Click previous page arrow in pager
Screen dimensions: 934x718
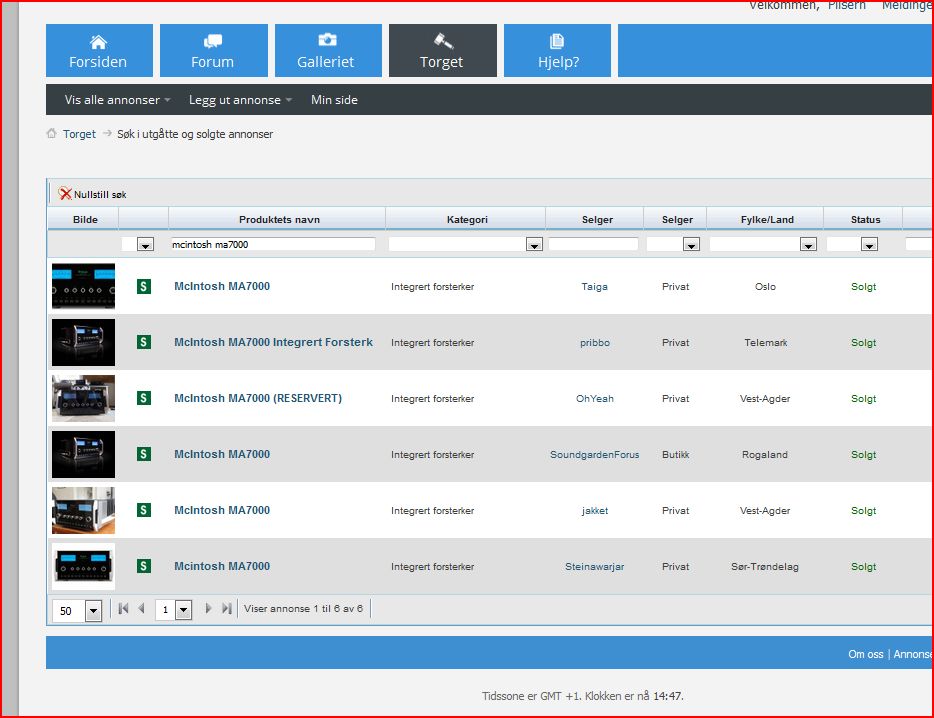click(142, 608)
